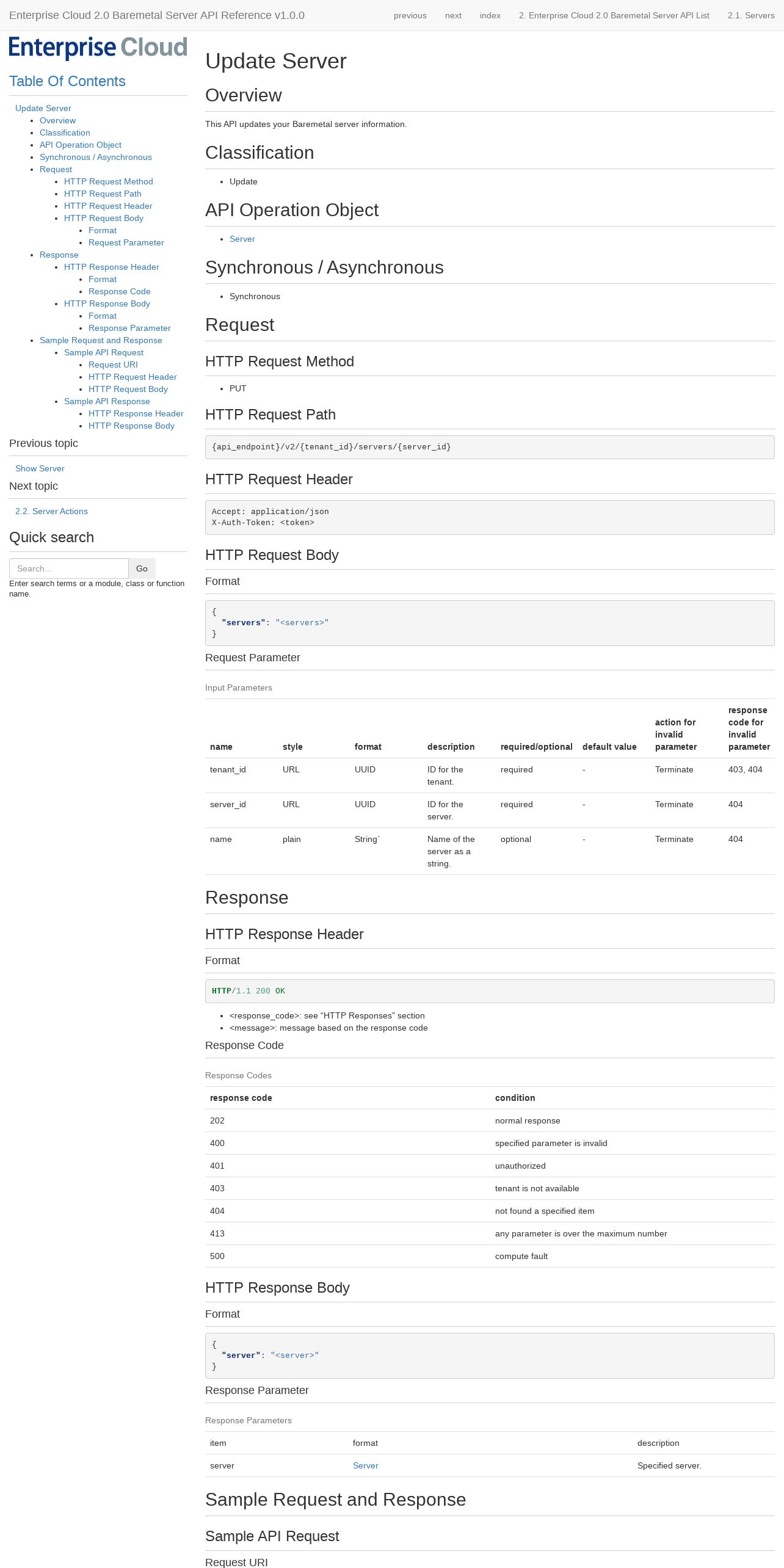Focus the Quick search input field
This screenshot has width=784, height=1568.
69,568
